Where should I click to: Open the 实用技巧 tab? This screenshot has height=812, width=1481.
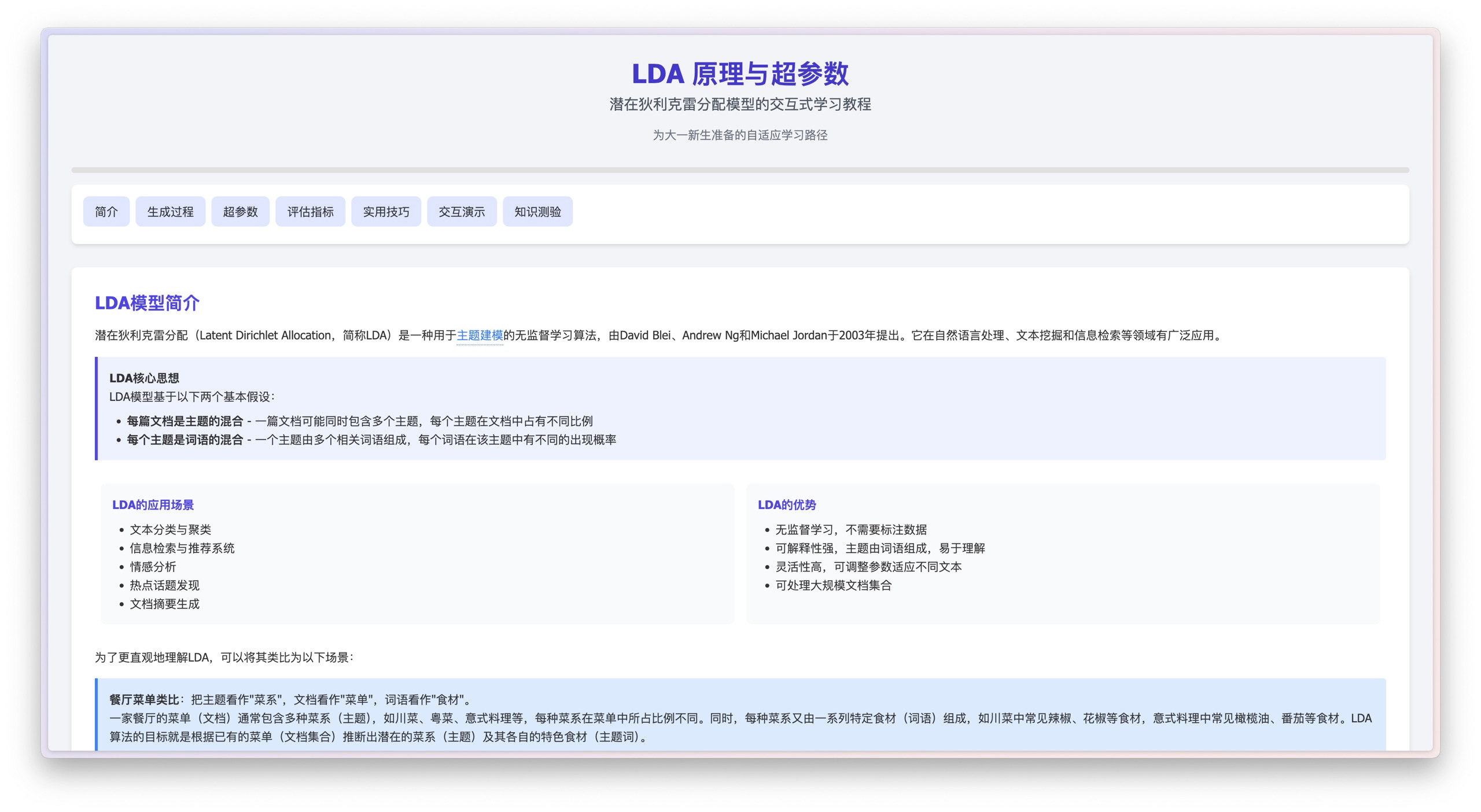pos(386,212)
